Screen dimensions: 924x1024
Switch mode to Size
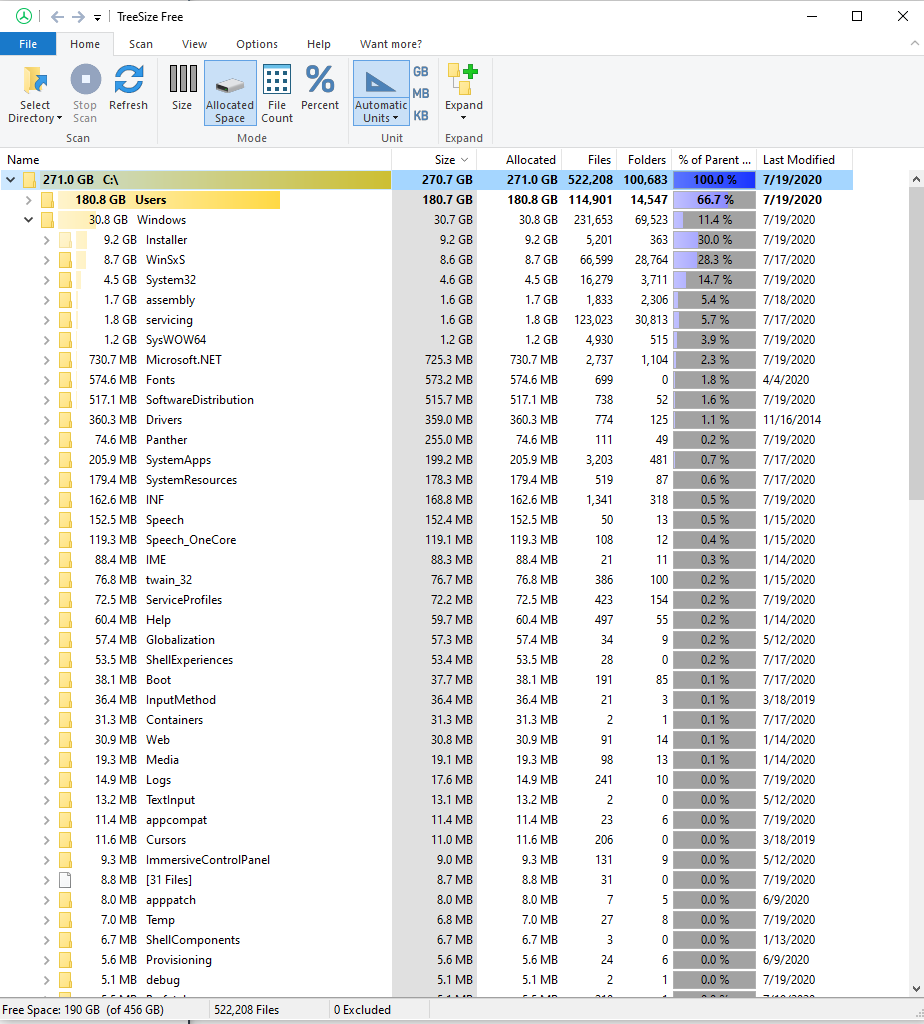click(x=182, y=88)
